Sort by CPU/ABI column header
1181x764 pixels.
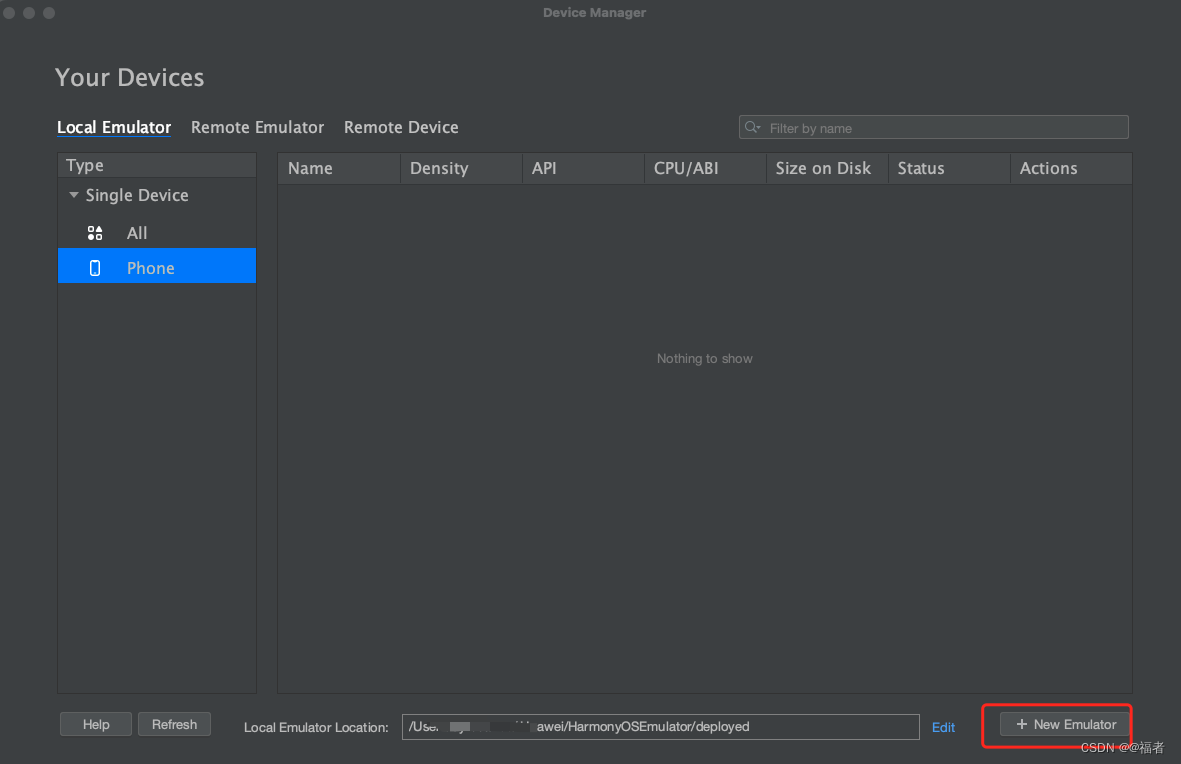[705, 168]
